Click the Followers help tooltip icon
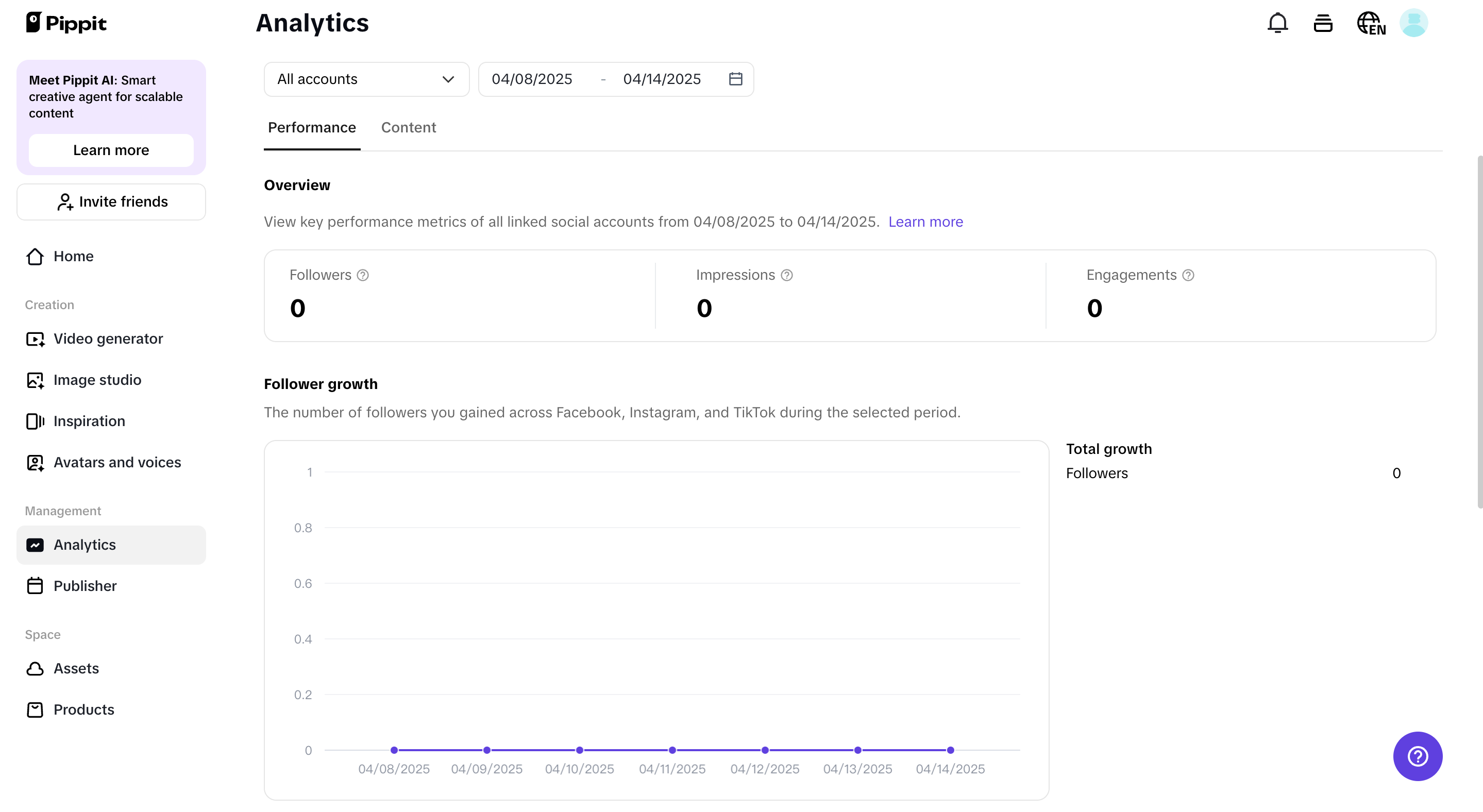 (363, 275)
